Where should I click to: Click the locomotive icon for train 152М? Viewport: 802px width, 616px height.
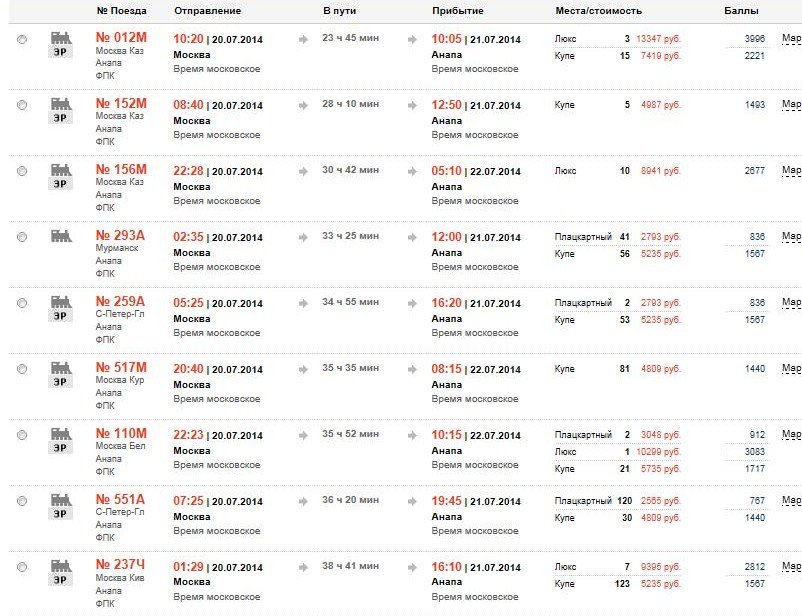coord(61,104)
